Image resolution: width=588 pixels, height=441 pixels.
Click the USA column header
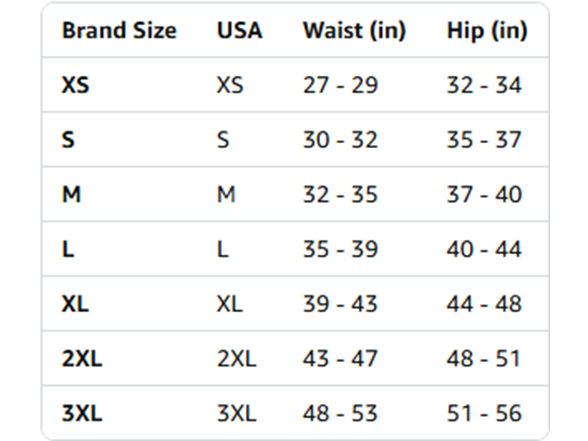(240, 30)
